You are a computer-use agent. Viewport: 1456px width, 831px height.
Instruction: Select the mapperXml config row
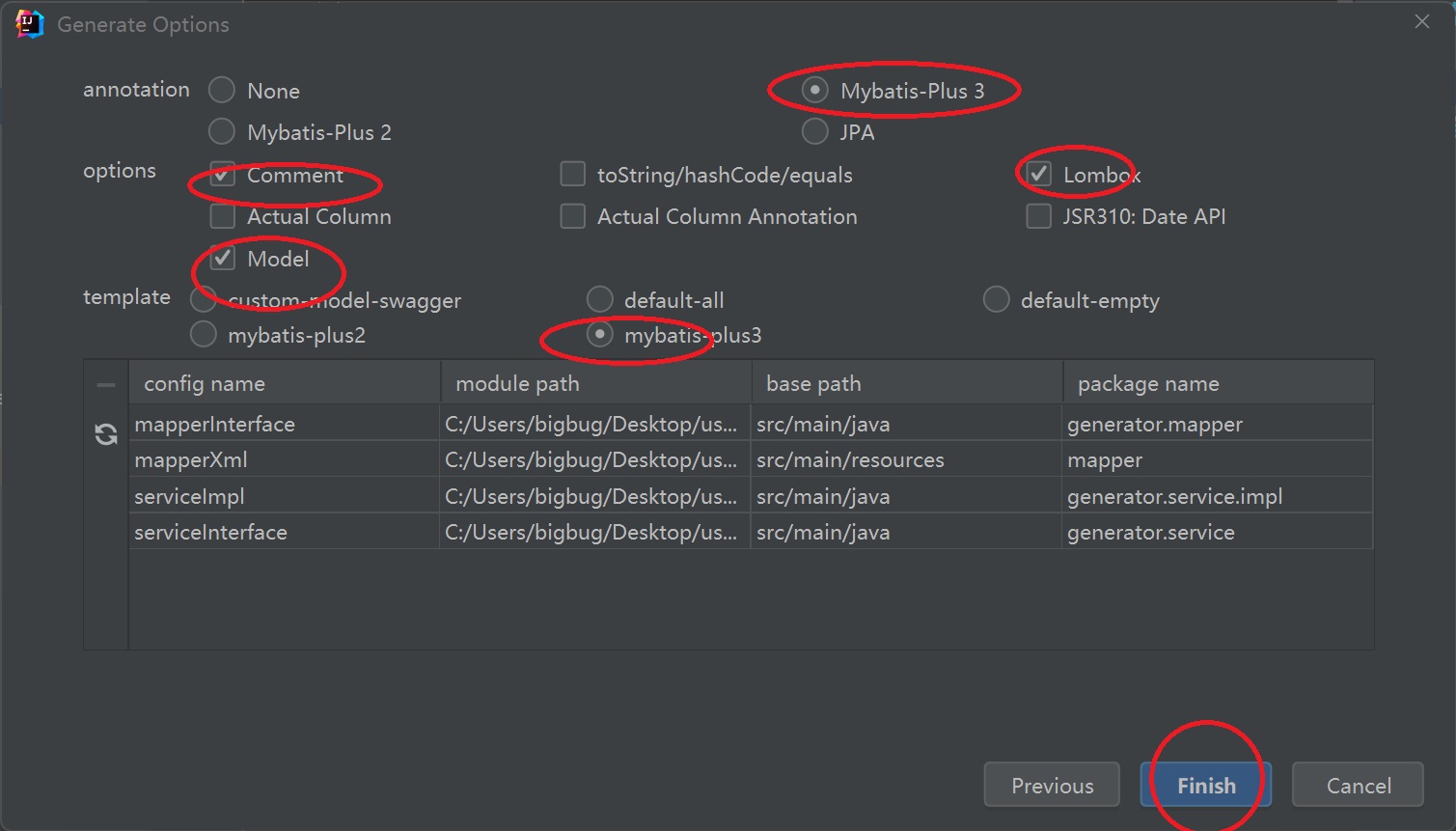click(x=751, y=459)
